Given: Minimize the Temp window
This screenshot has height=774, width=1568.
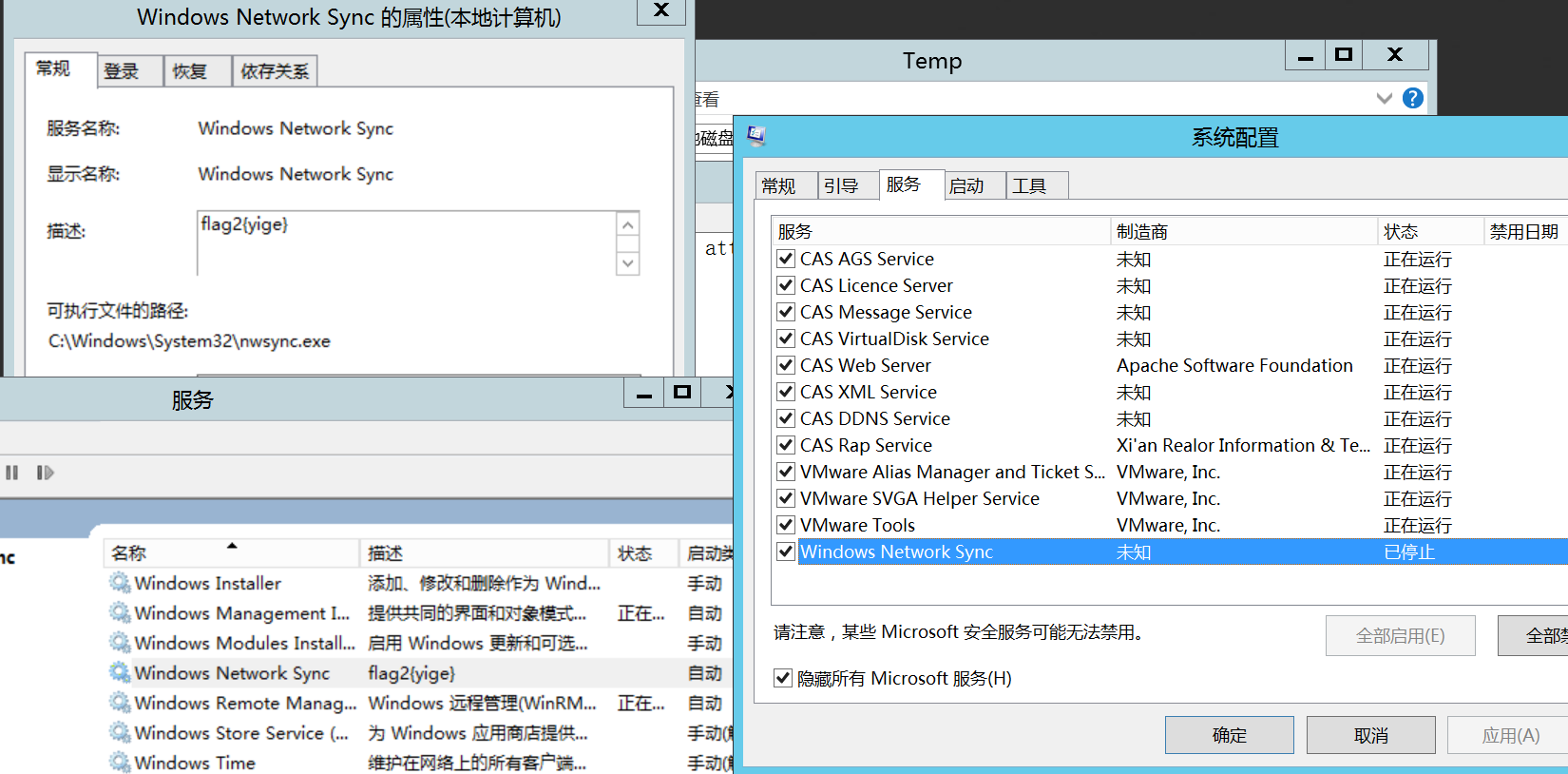Looking at the screenshot, I should 1306,55.
